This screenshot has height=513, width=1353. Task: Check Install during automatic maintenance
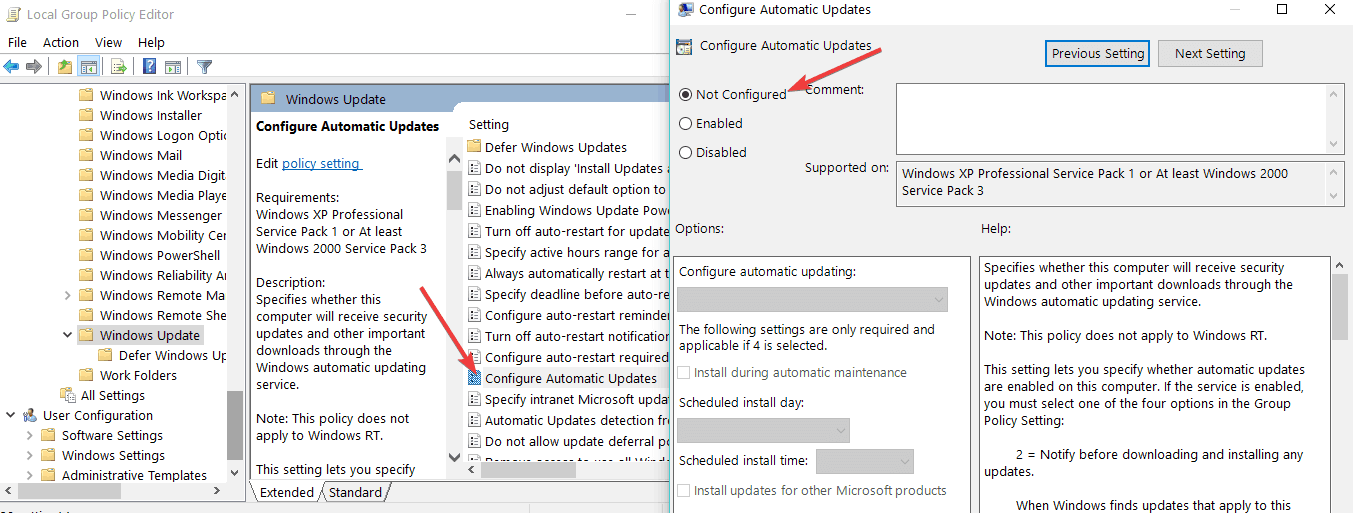click(684, 372)
